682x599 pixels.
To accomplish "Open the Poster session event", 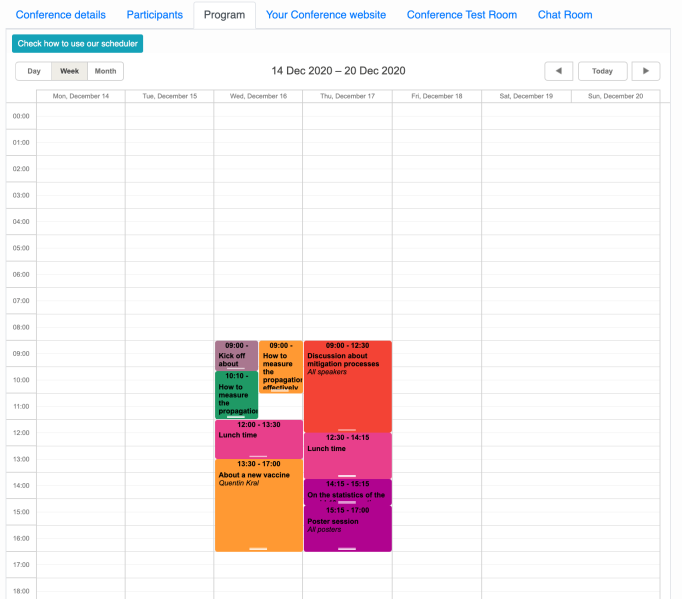I will pyautogui.click(x=348, y=528).
